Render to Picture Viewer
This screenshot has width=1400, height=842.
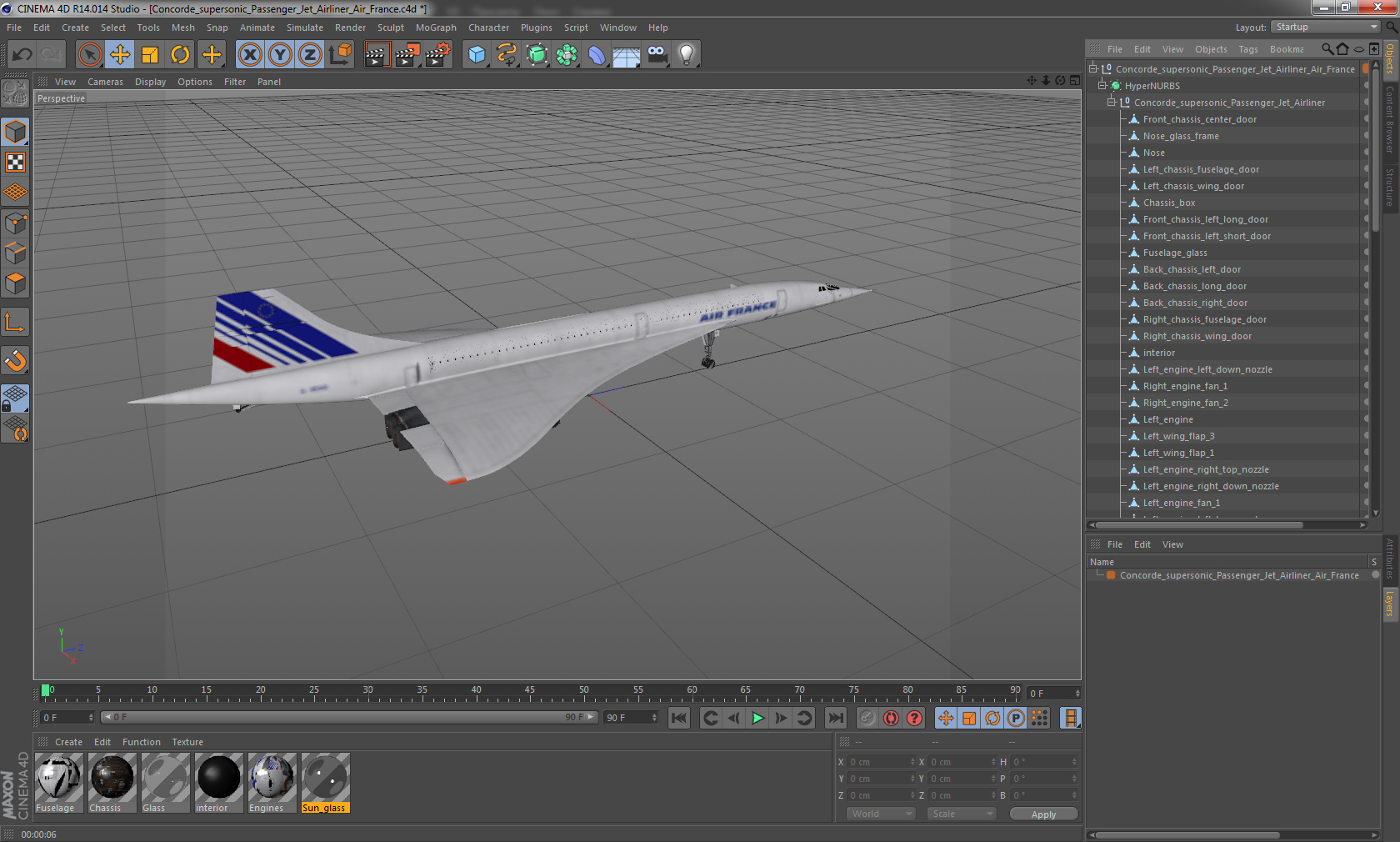coord(407,55)
